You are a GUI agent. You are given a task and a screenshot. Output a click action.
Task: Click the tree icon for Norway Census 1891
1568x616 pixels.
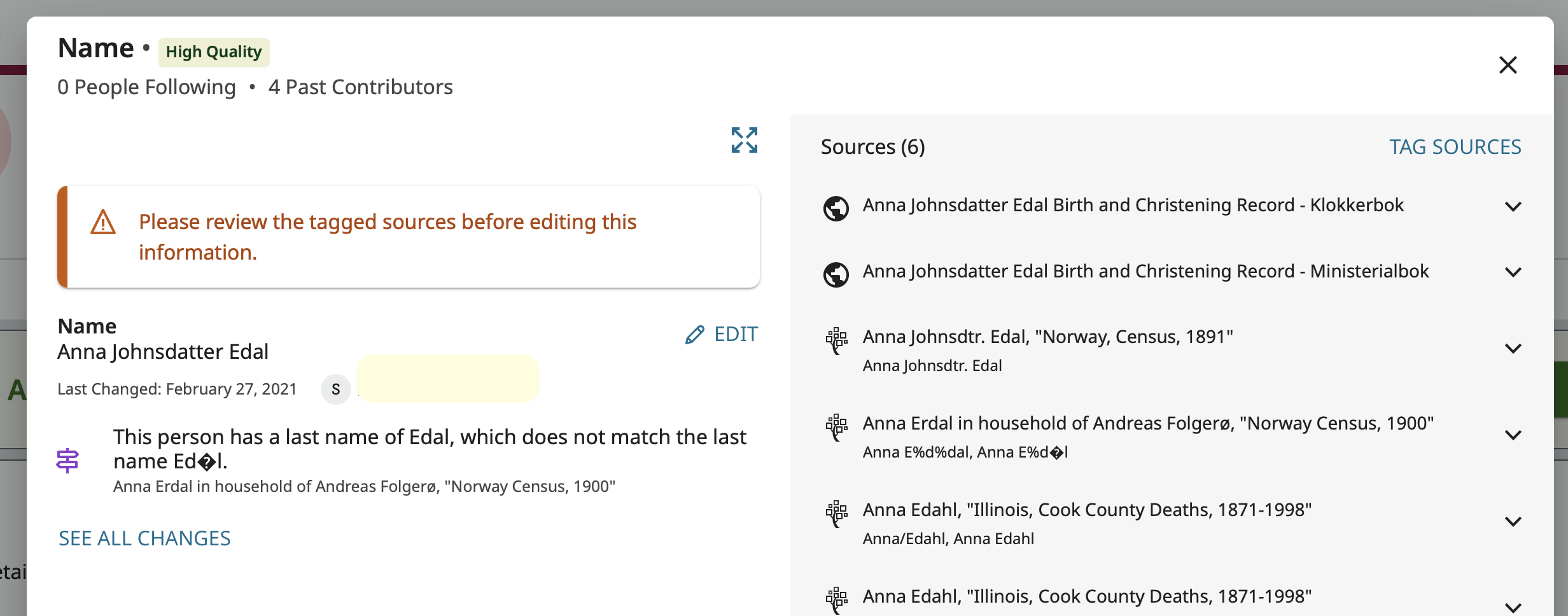pos(836,340)
